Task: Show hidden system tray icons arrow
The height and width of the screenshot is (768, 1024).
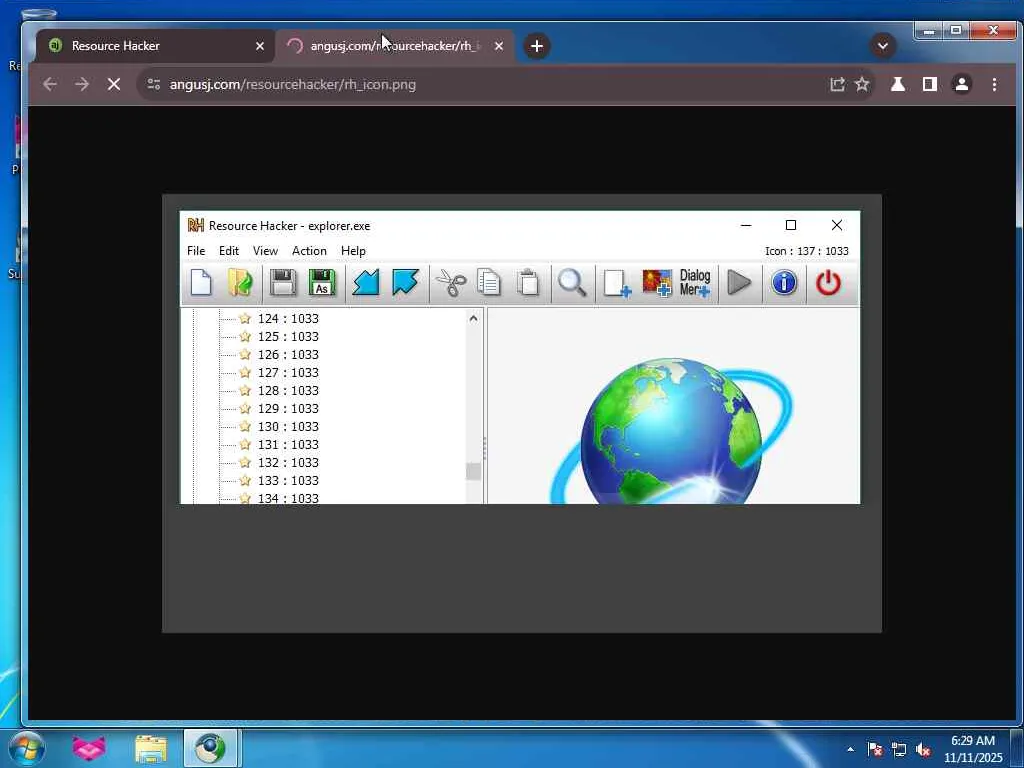Action: coord(850,749)
